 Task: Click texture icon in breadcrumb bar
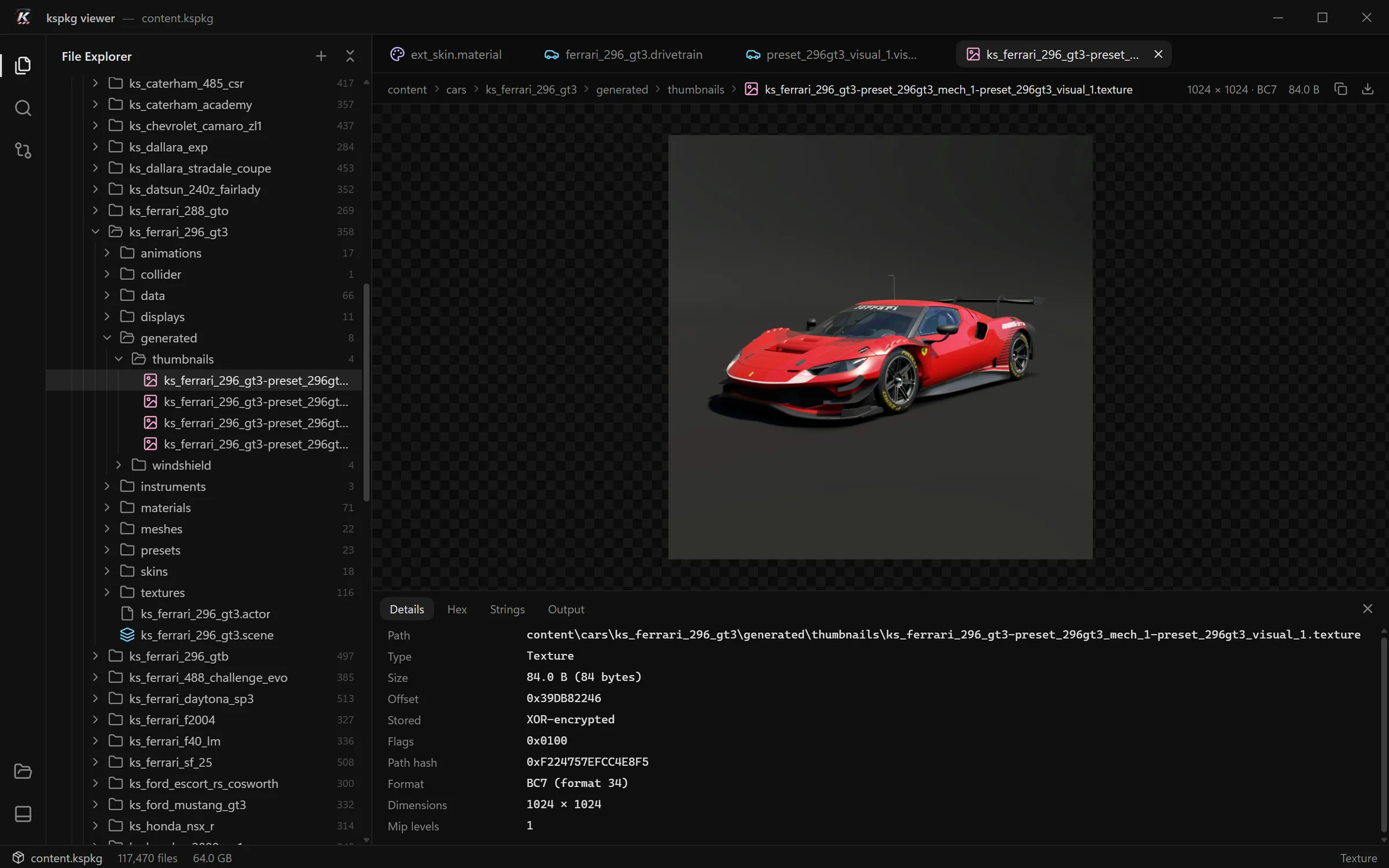(751, 89)
